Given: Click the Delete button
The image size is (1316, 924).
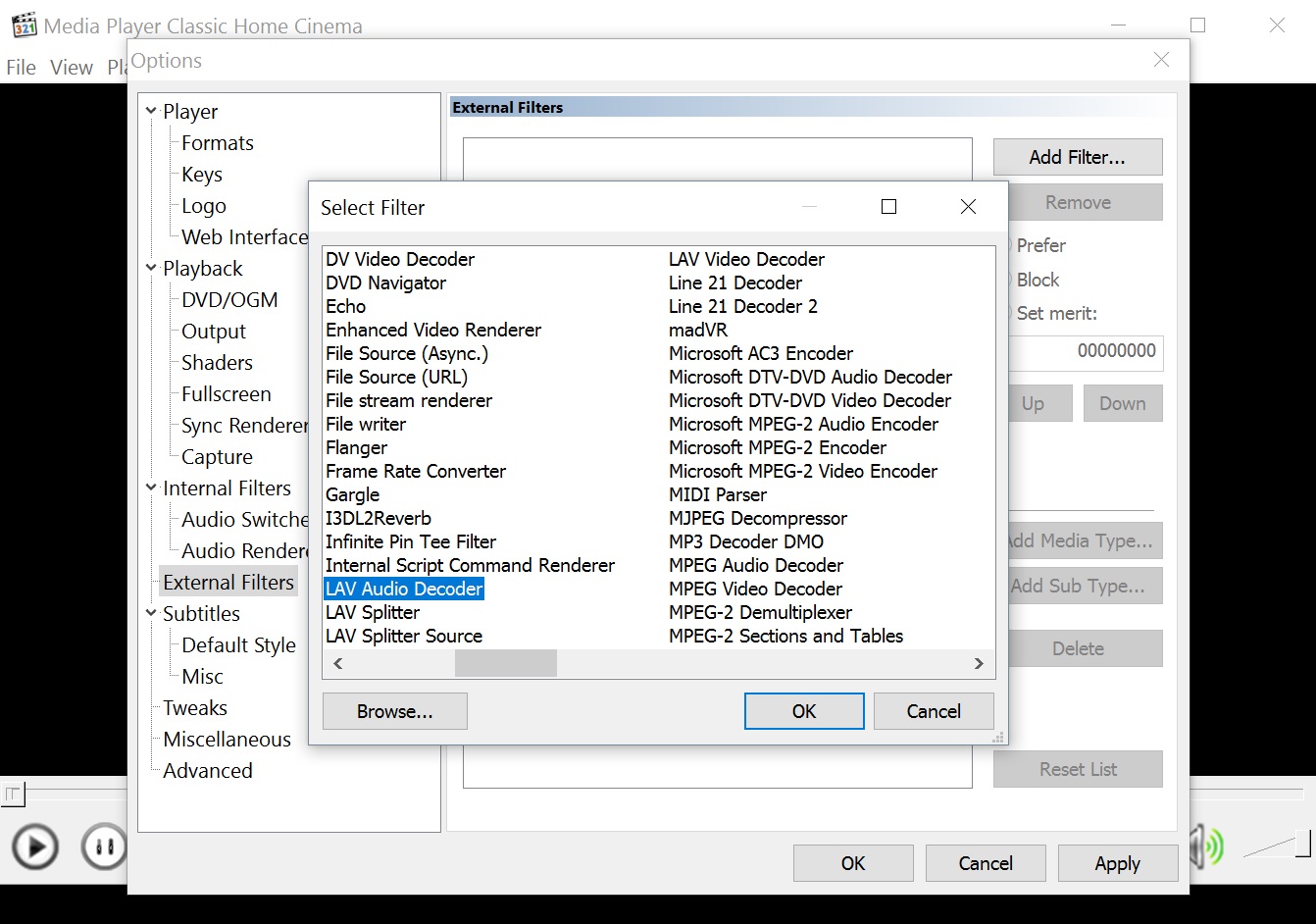Looking at the screenshot, I should coord(1085,648).
